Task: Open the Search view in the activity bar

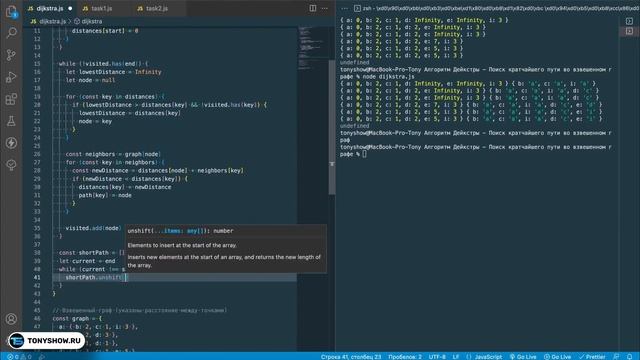Action: [11, 33]
